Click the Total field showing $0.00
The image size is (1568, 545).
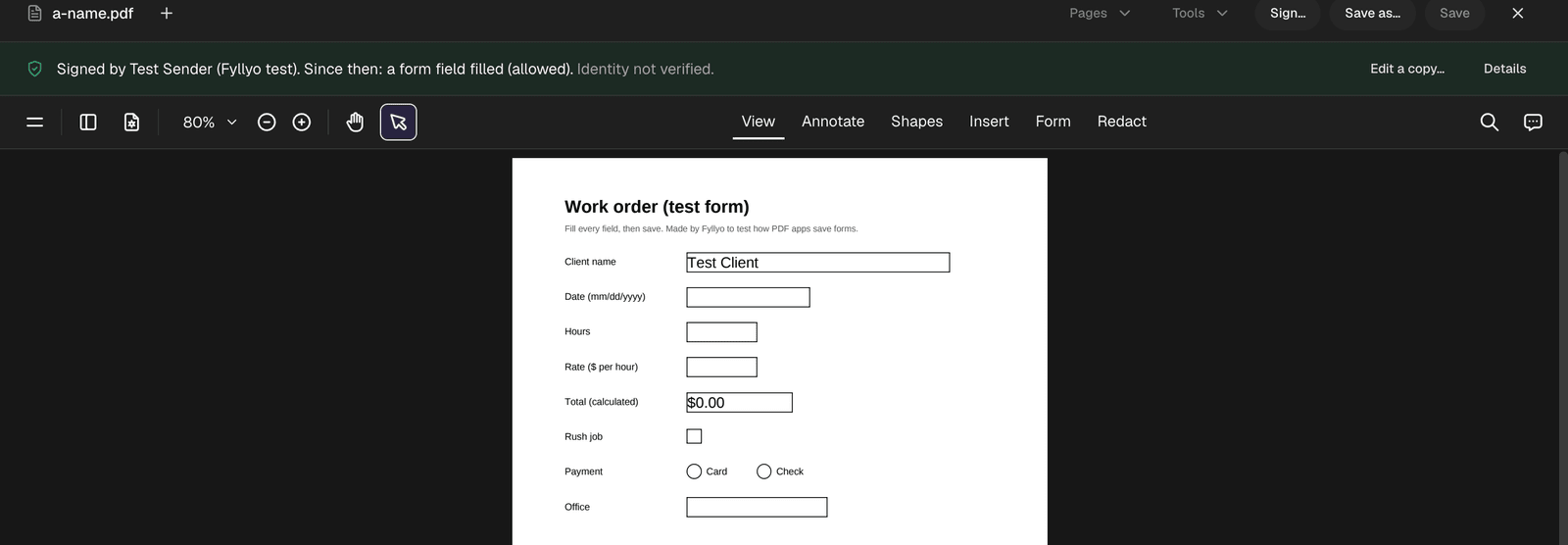click(739, 402)
